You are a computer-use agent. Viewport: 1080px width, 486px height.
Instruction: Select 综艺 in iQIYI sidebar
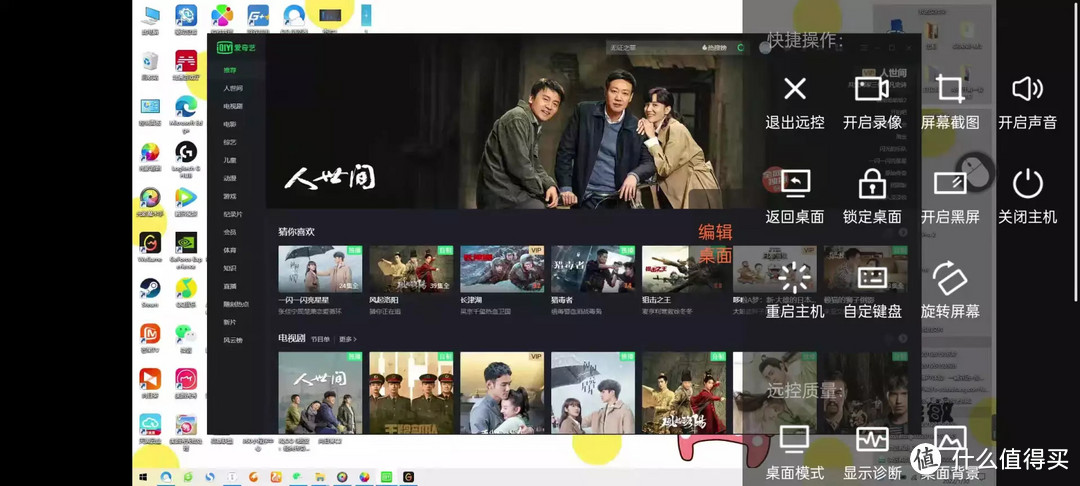click(229, 142)
